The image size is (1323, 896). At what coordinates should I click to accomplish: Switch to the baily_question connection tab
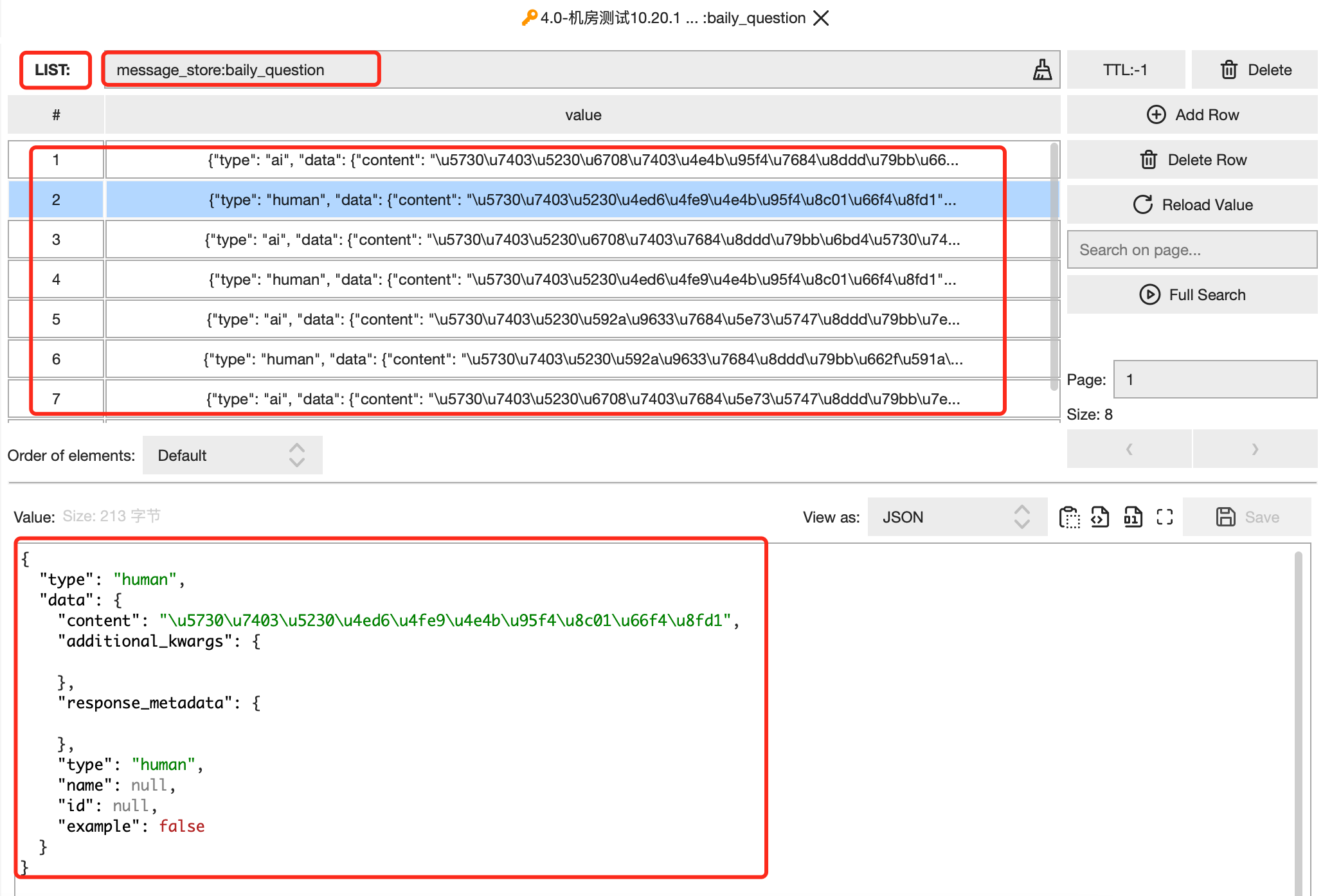point(669,18)
